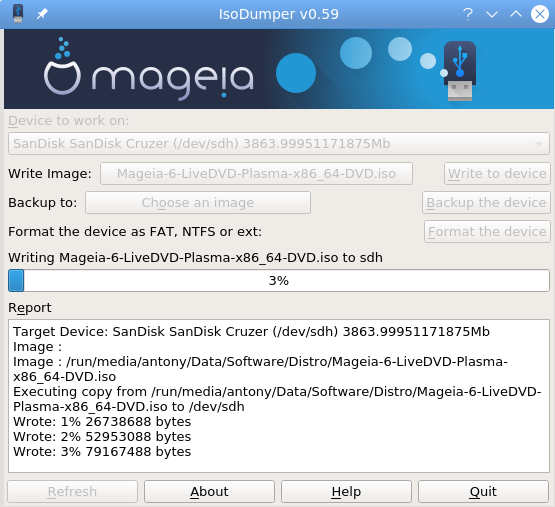Open the device selection dropdown arrow
Viewport: 555px width, 507px height.
click(x=539, y=144)
